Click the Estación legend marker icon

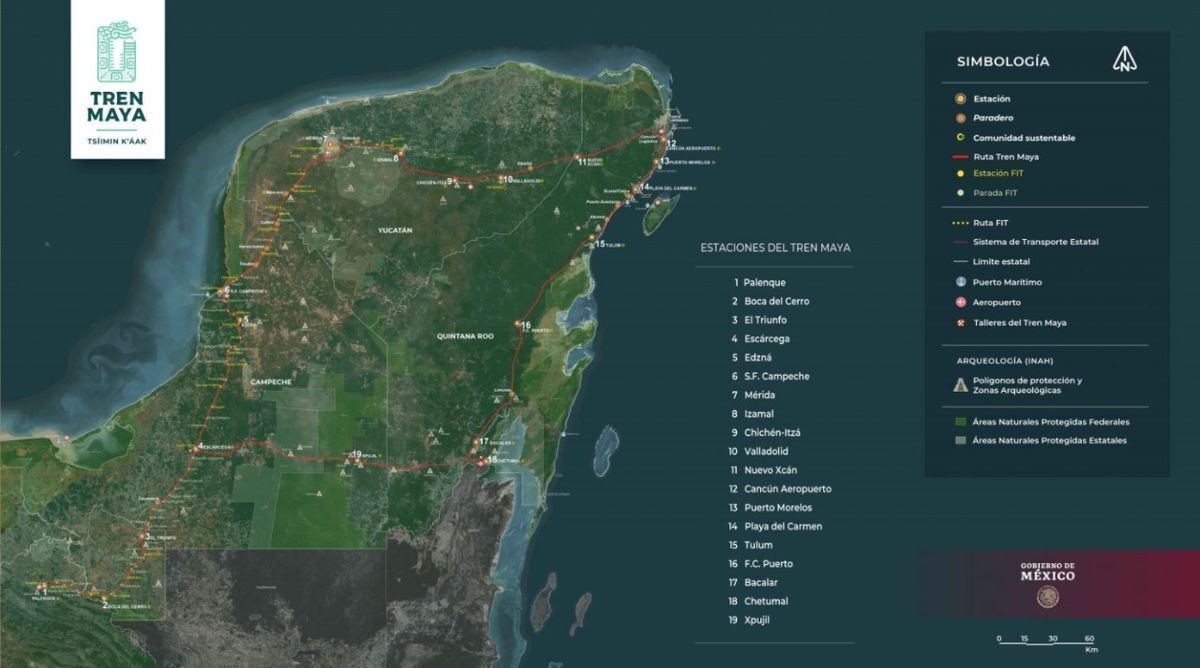[x=960, y=99]
